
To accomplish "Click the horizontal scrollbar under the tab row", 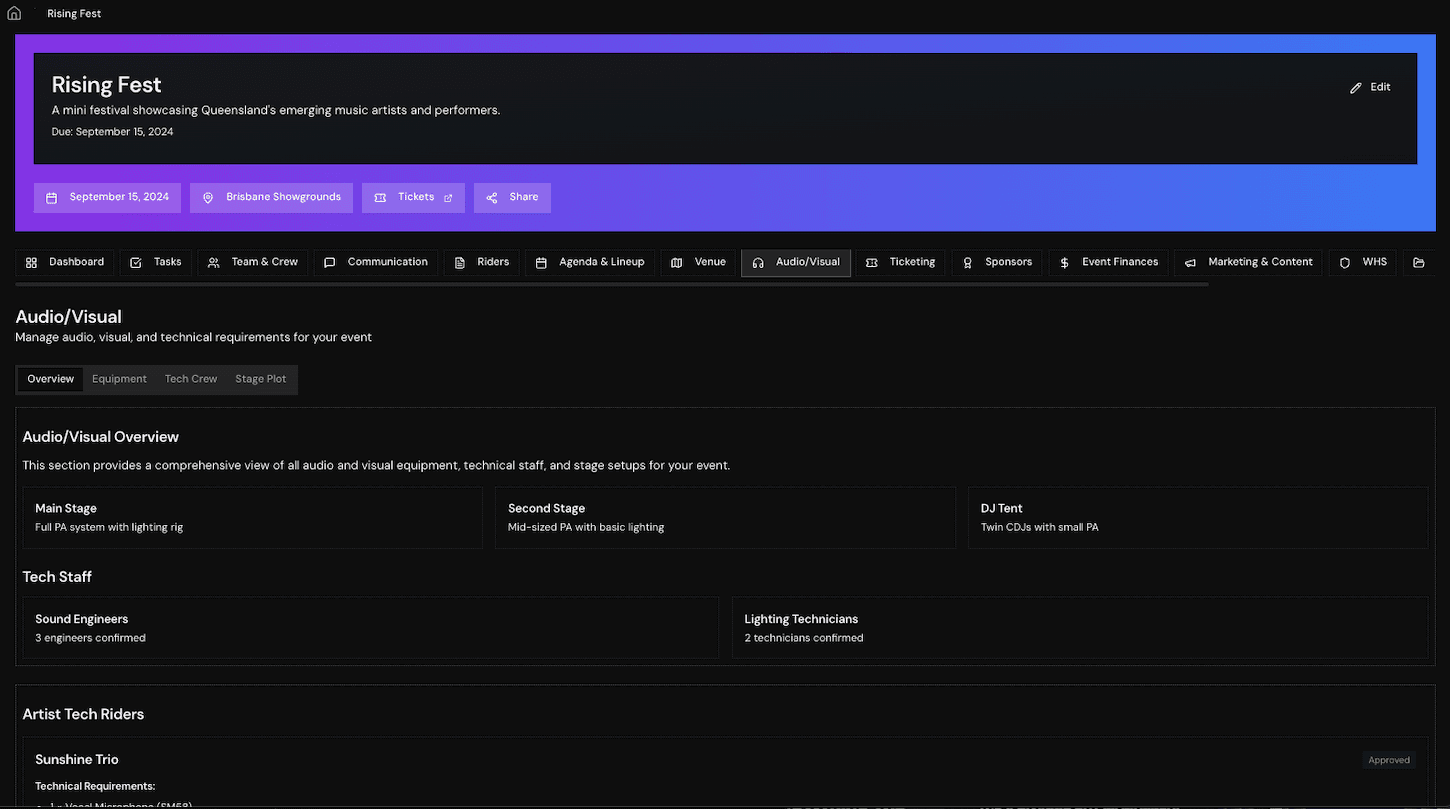I will tap(612, 284).
